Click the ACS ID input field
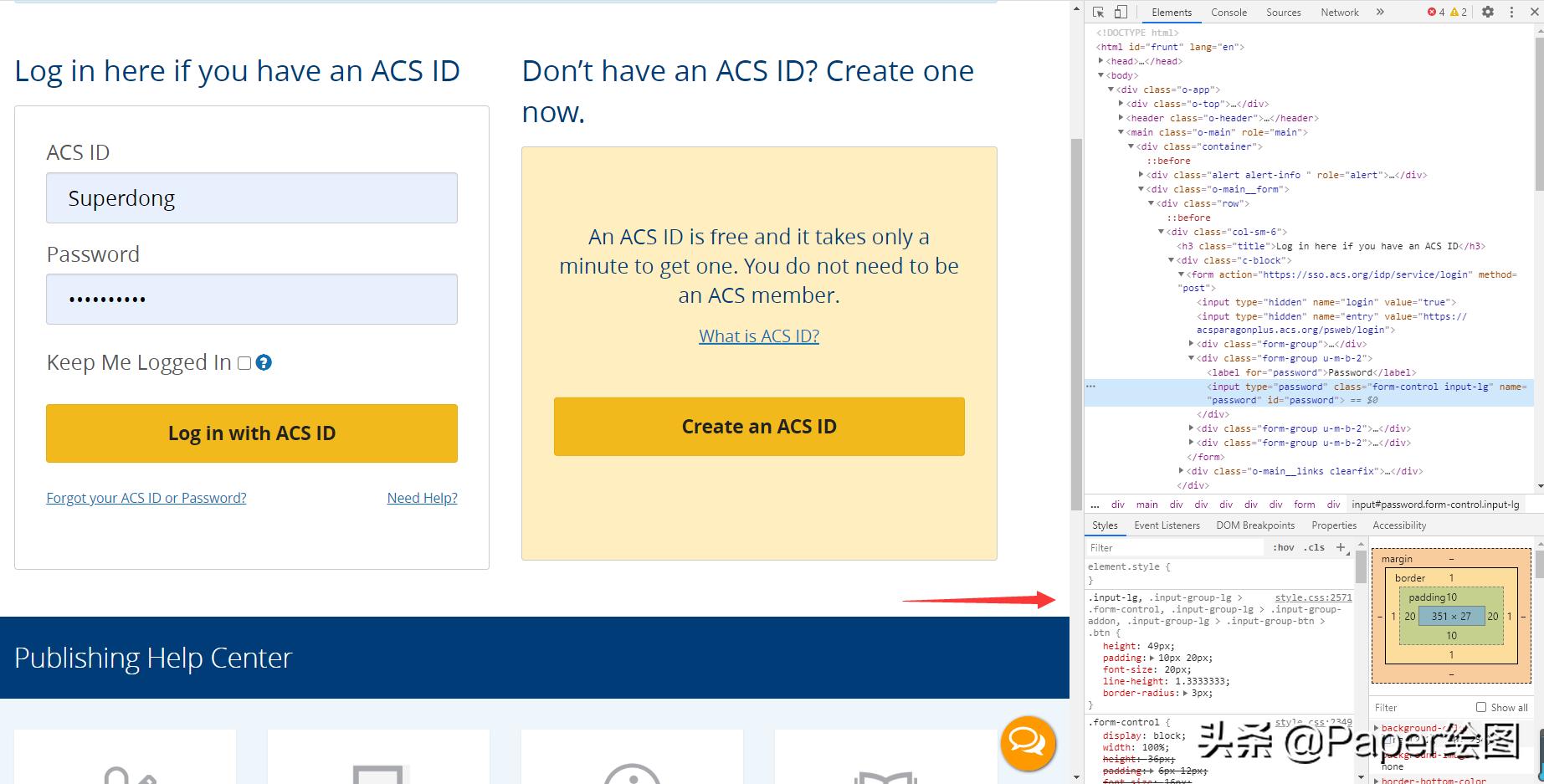This screenshot has height=784, width=1544. 252,197
